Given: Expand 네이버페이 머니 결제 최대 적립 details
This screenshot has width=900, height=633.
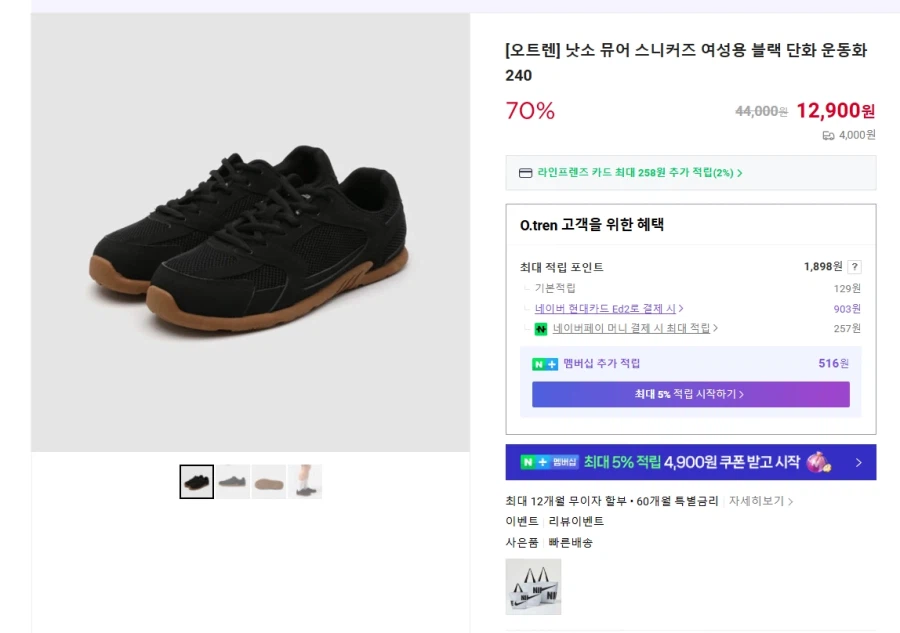Looking at the screenshot, I should [x=633, y=328].
